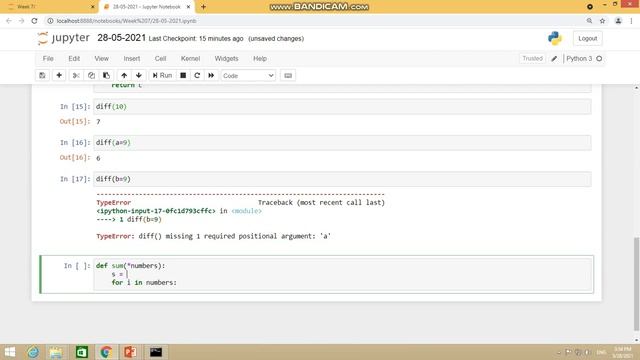
Task: Click the Run button
Action: click(x=162, y=76)
